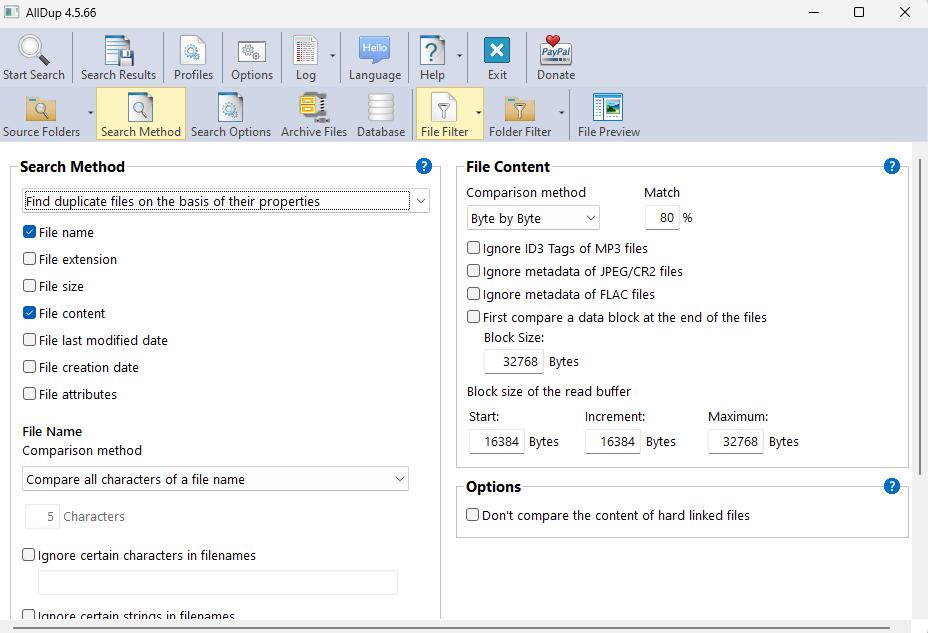
Task: Select the File Filter funnel icon
Action: coord(443,107)
